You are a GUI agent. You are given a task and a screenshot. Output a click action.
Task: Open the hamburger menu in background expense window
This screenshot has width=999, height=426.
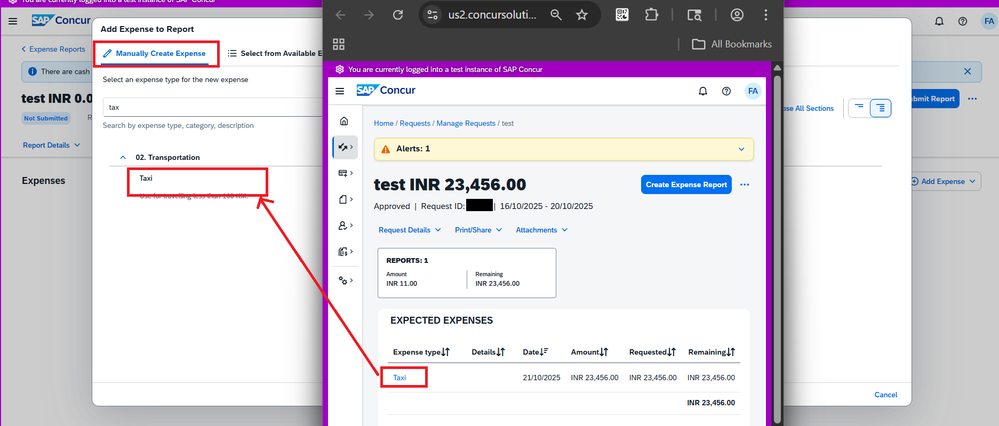pyautogui.click(x=13, y=21)
